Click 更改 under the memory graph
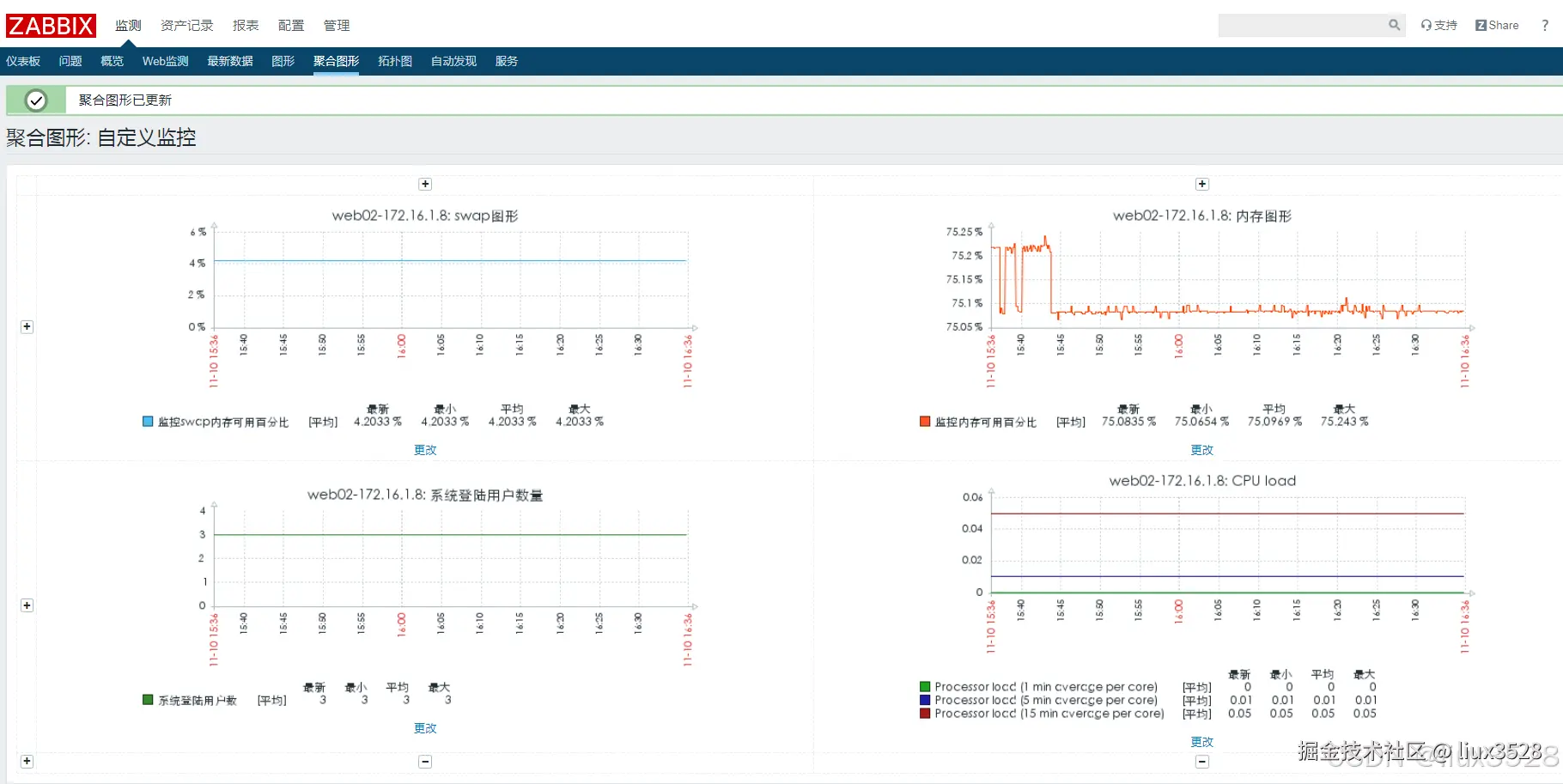 pyautogui.click(x=1202, y=450)
